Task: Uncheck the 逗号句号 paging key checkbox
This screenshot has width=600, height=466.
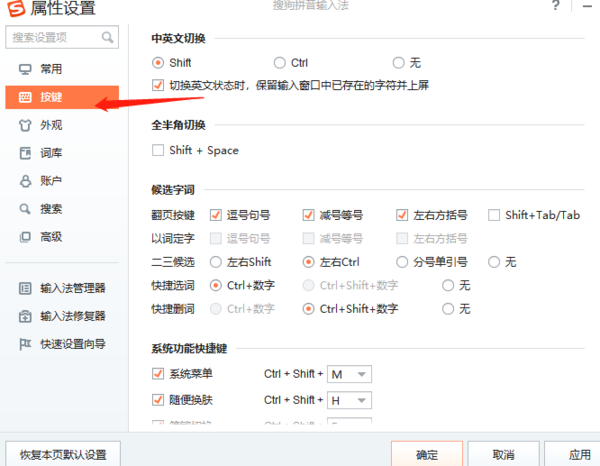Action: (216, 215)
